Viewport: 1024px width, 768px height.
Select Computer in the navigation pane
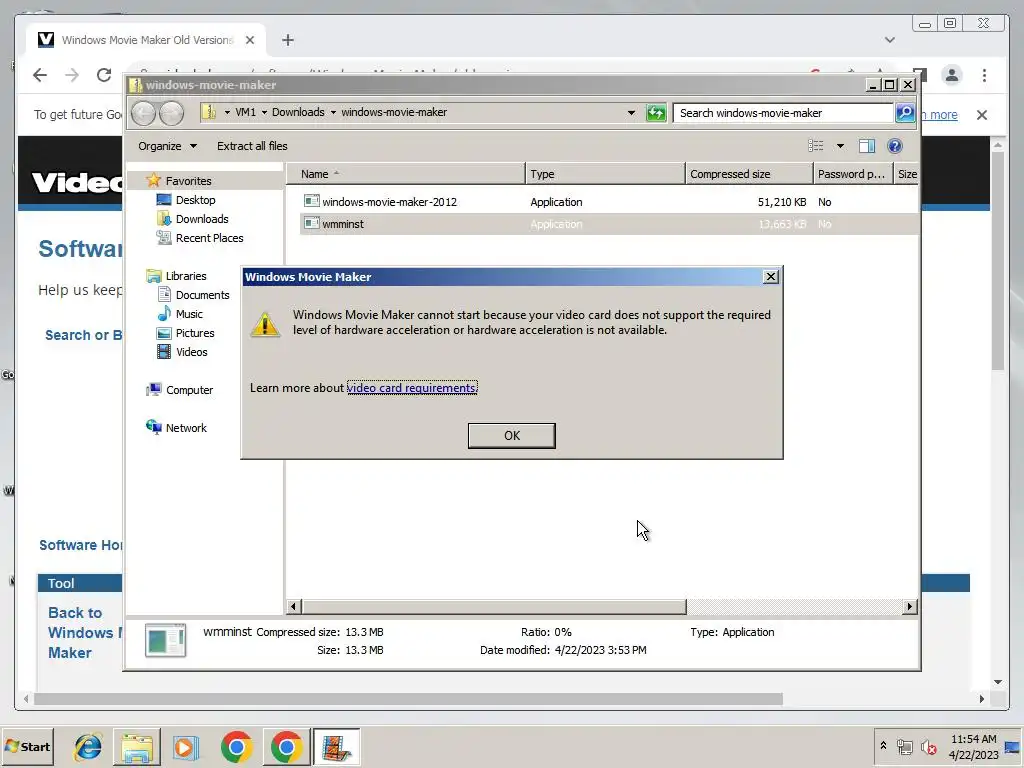[189, 390]
